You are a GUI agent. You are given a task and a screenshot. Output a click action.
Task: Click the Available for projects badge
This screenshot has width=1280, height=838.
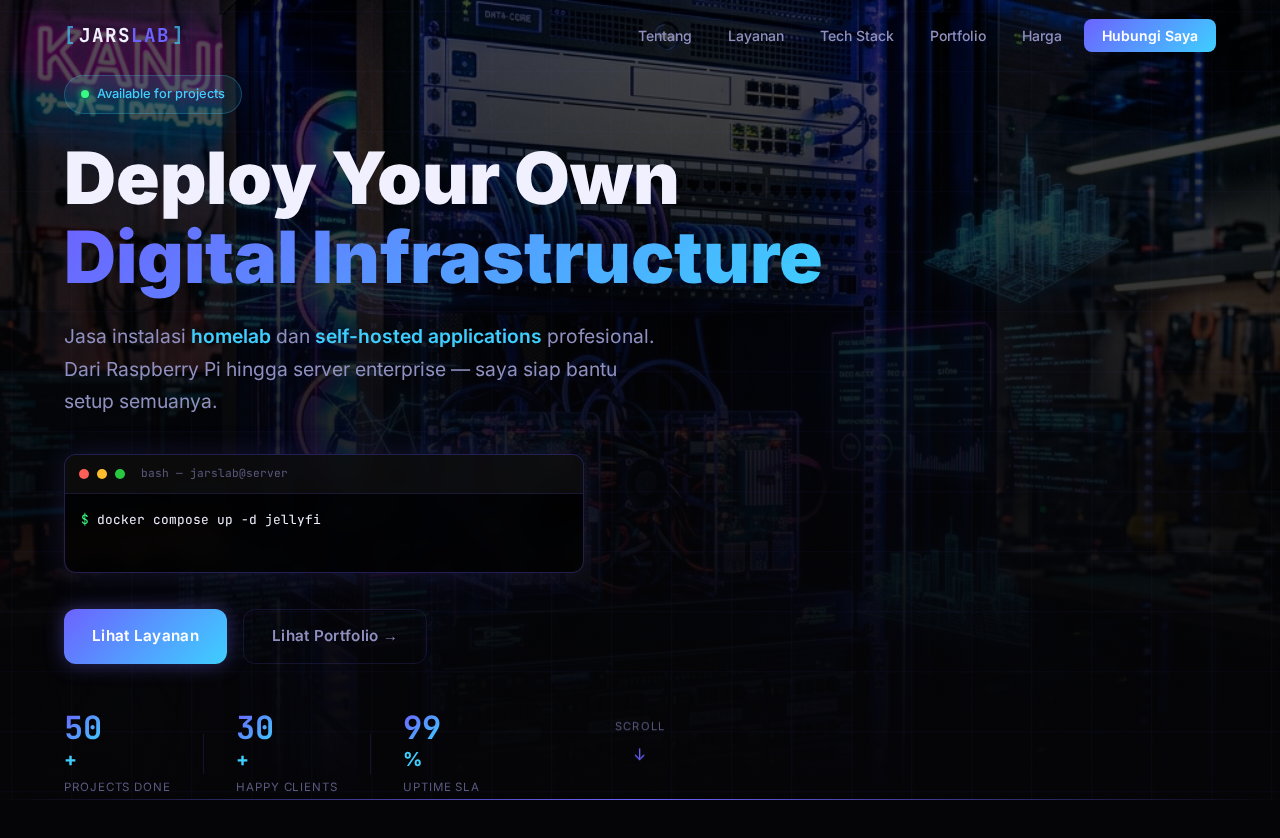(153, 94)
